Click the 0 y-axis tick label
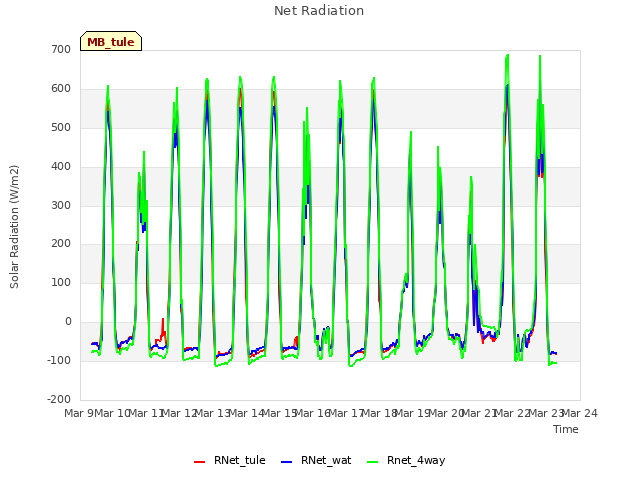Viewport: 640px width, 480px height. click(68, 322)
